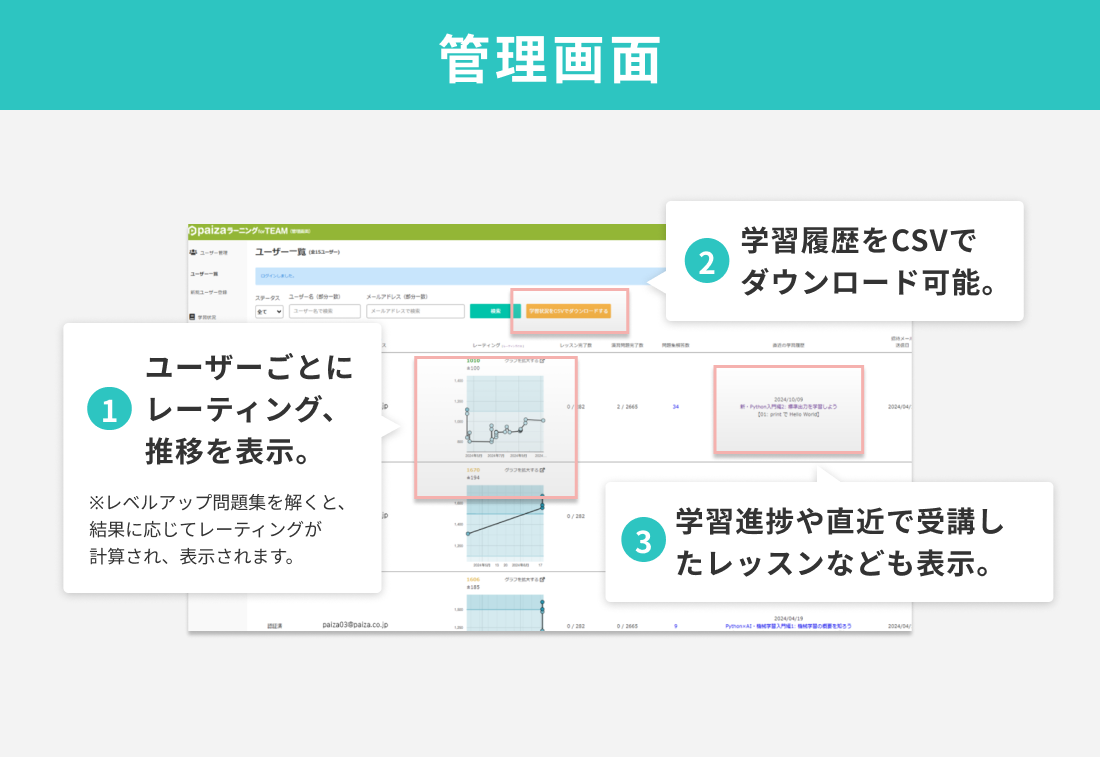
Task: Click the blue 9 answered-problems link
Action: pyautogui.click(x=676, y=626)
